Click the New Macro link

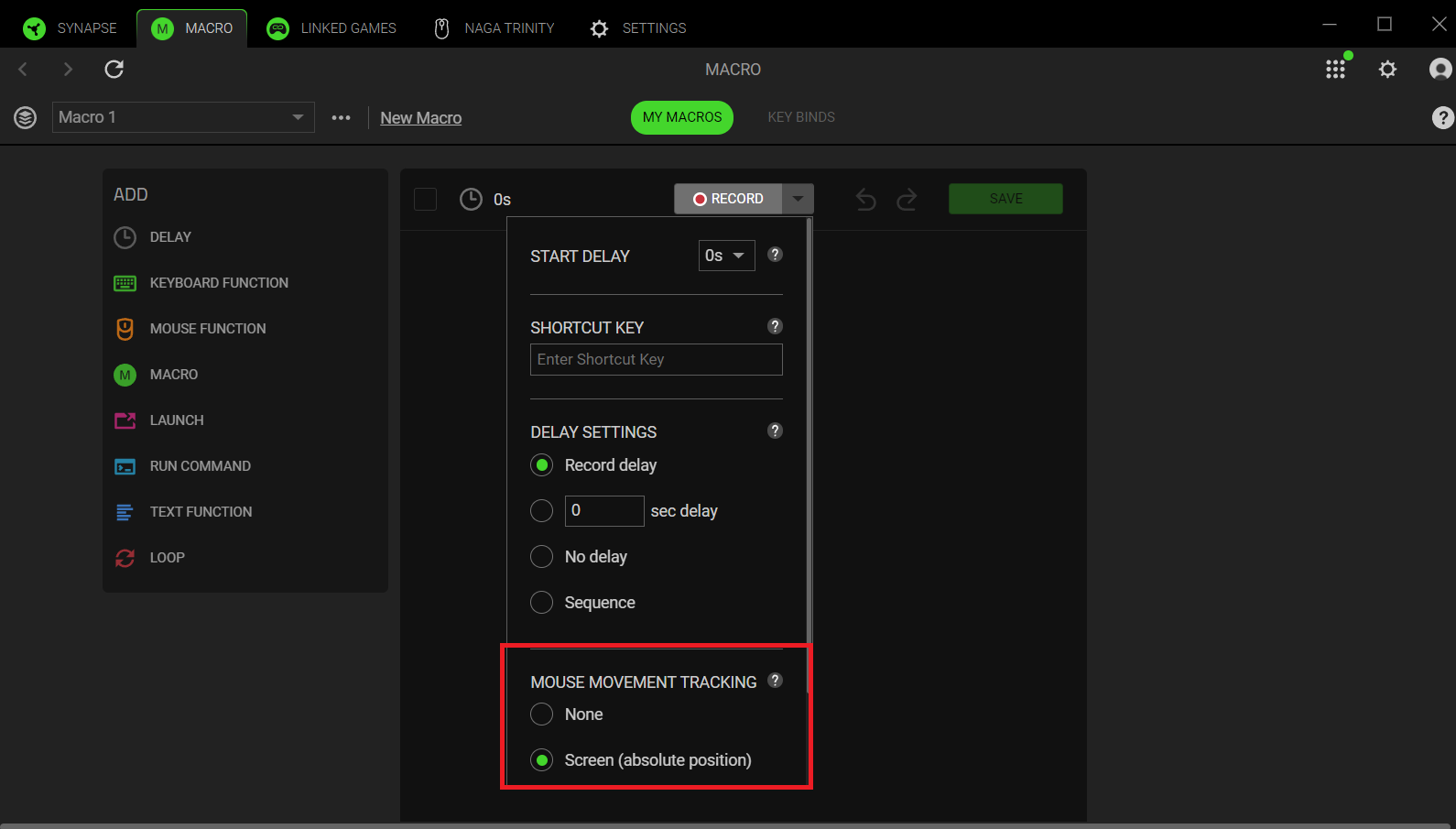(421, 118)
